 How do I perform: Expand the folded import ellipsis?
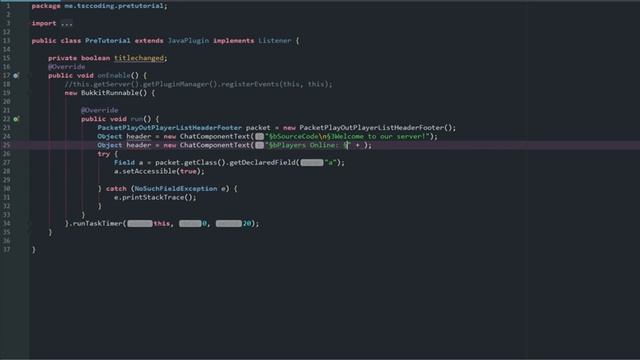pos(67,23)
